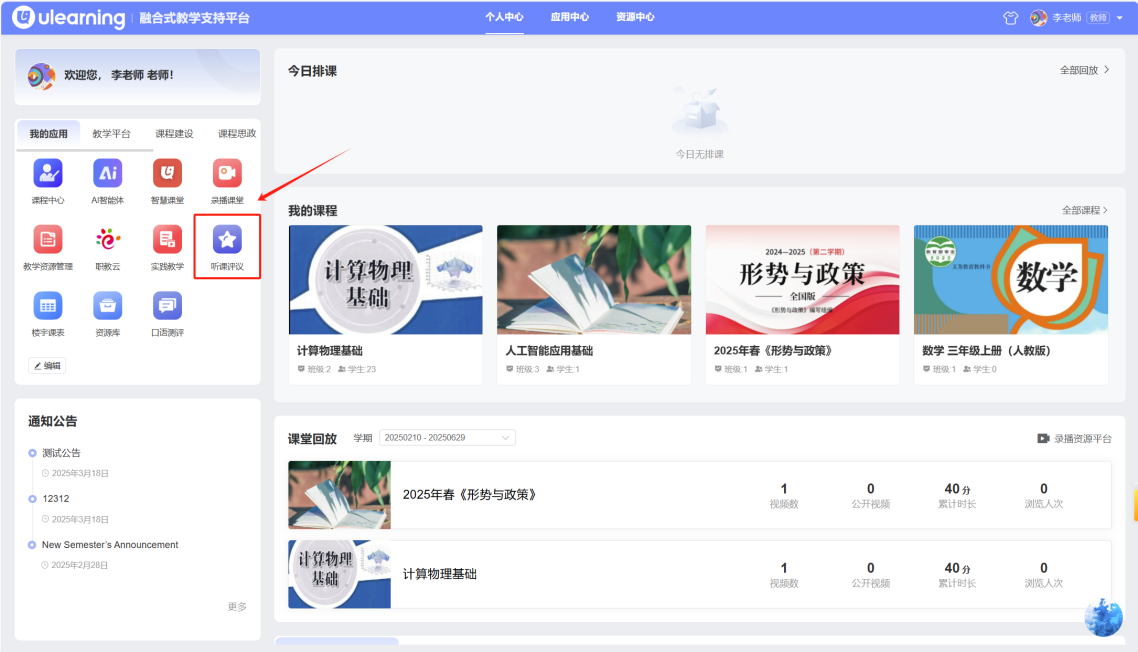Open the 录播资源平台 link
This screenshot has width=1138, height=652.
(x=1075, y=439)
